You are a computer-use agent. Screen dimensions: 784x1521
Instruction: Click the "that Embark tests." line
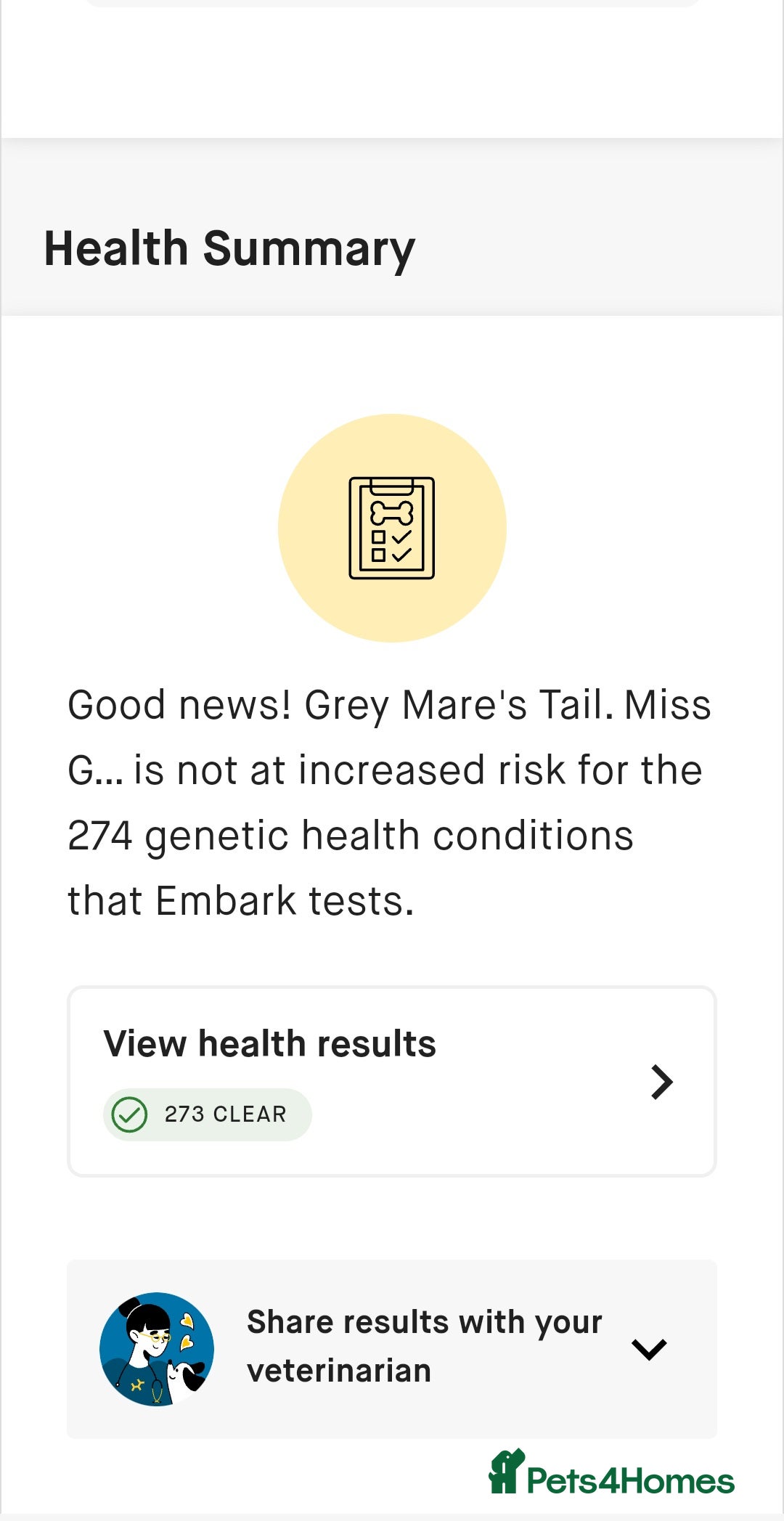240,901
